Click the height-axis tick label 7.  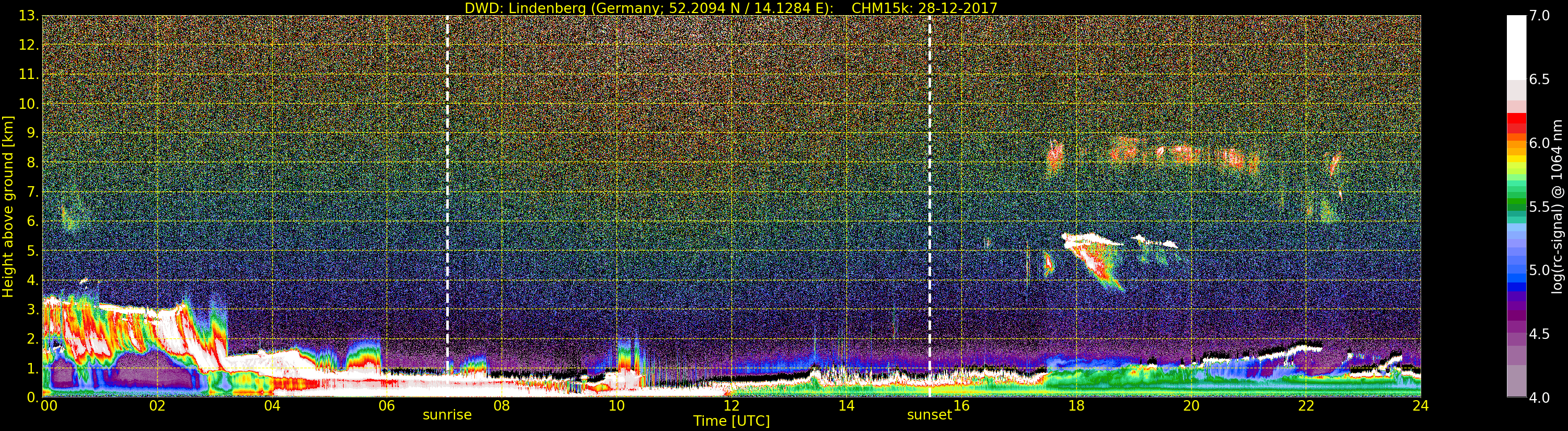click(x=32, y=192)
